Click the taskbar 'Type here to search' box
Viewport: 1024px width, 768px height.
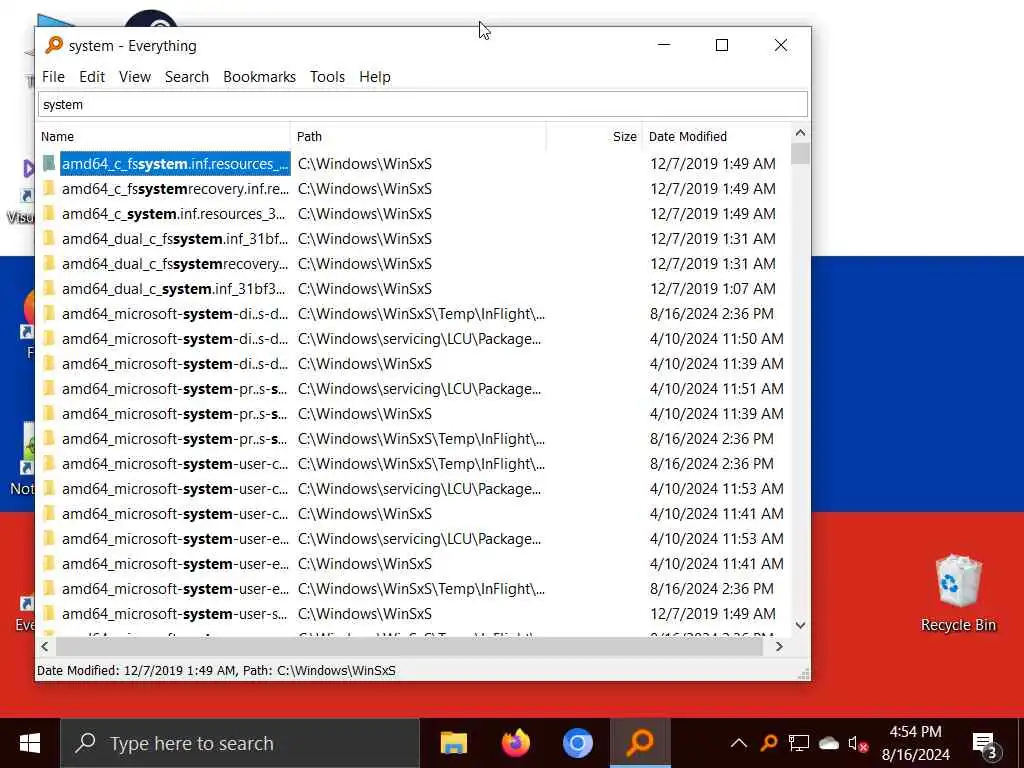click(x=240, y=743)
